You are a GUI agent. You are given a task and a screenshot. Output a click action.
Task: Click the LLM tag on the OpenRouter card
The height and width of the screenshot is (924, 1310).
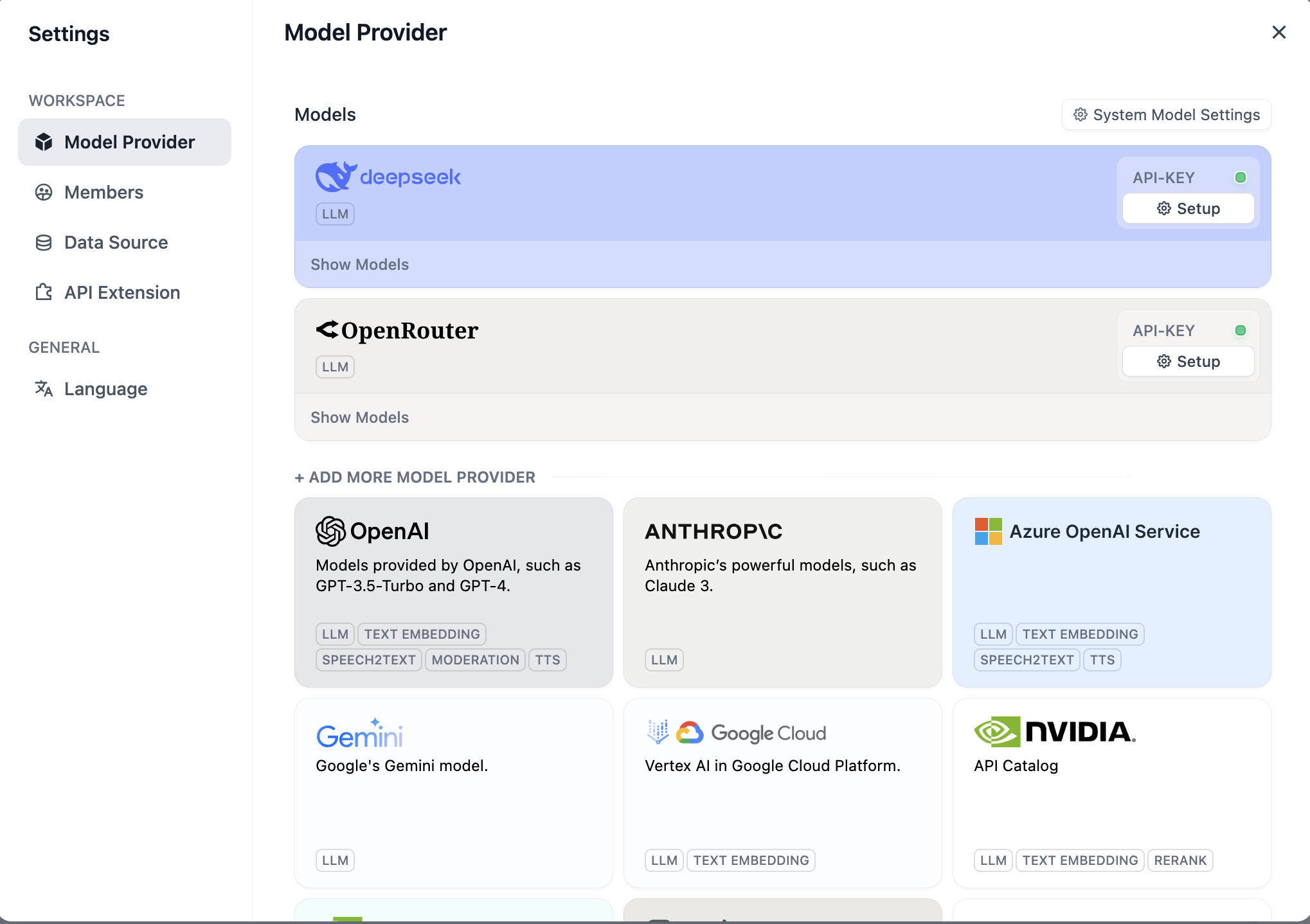tap(335, 367)
